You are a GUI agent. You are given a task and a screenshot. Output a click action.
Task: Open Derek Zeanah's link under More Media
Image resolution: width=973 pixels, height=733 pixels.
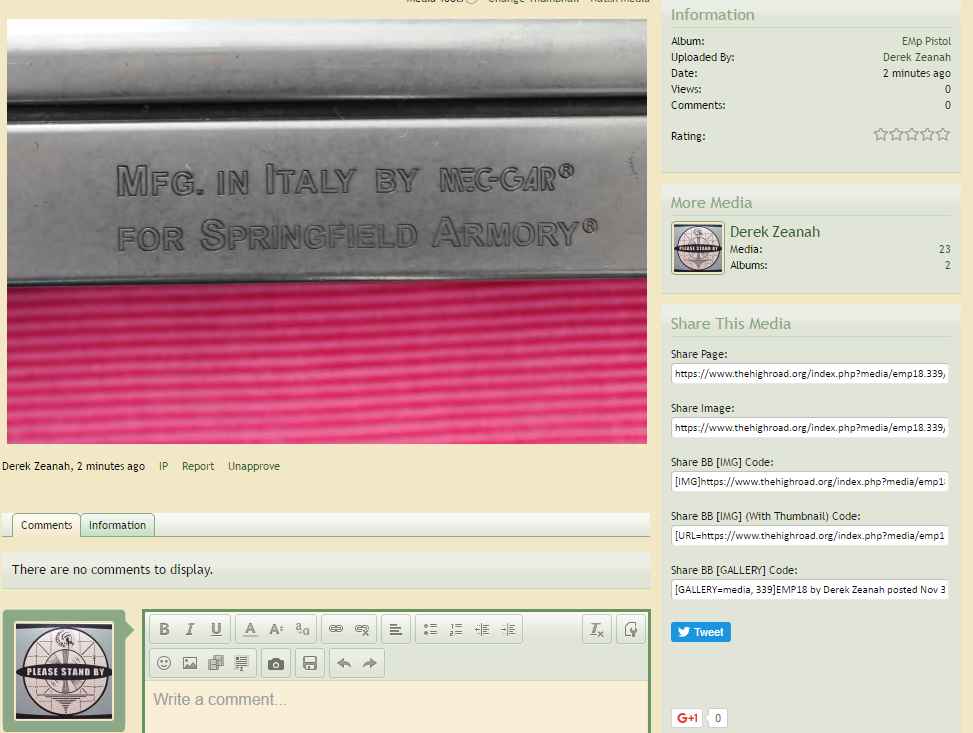click(774, 232)
